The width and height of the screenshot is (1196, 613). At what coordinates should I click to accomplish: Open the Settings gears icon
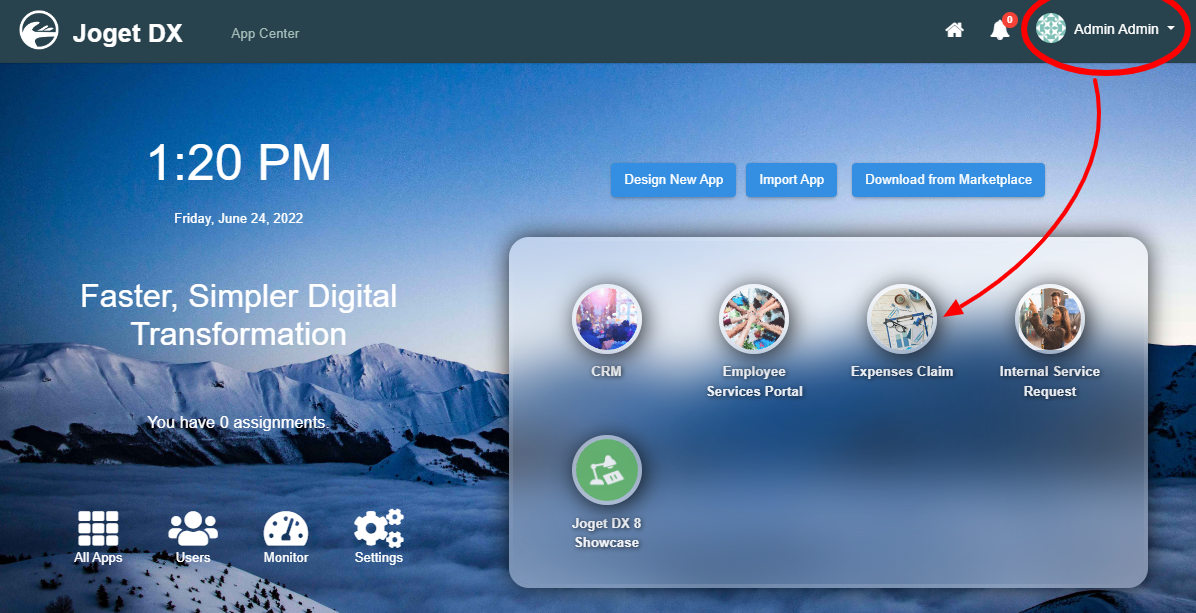378,528
